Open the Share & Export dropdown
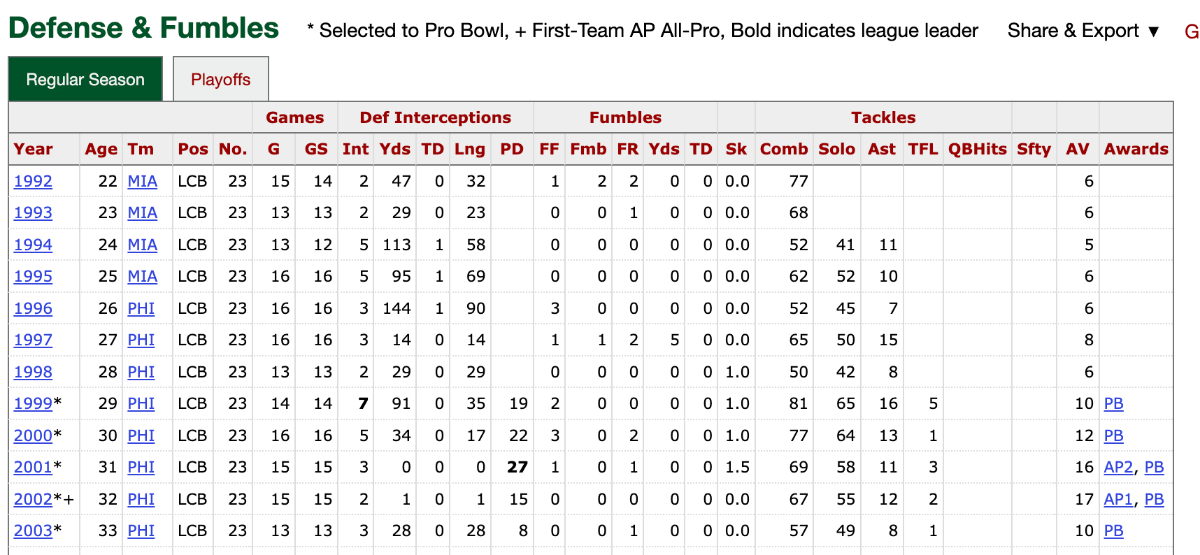1200x555 pixels. click(1083, 31)
